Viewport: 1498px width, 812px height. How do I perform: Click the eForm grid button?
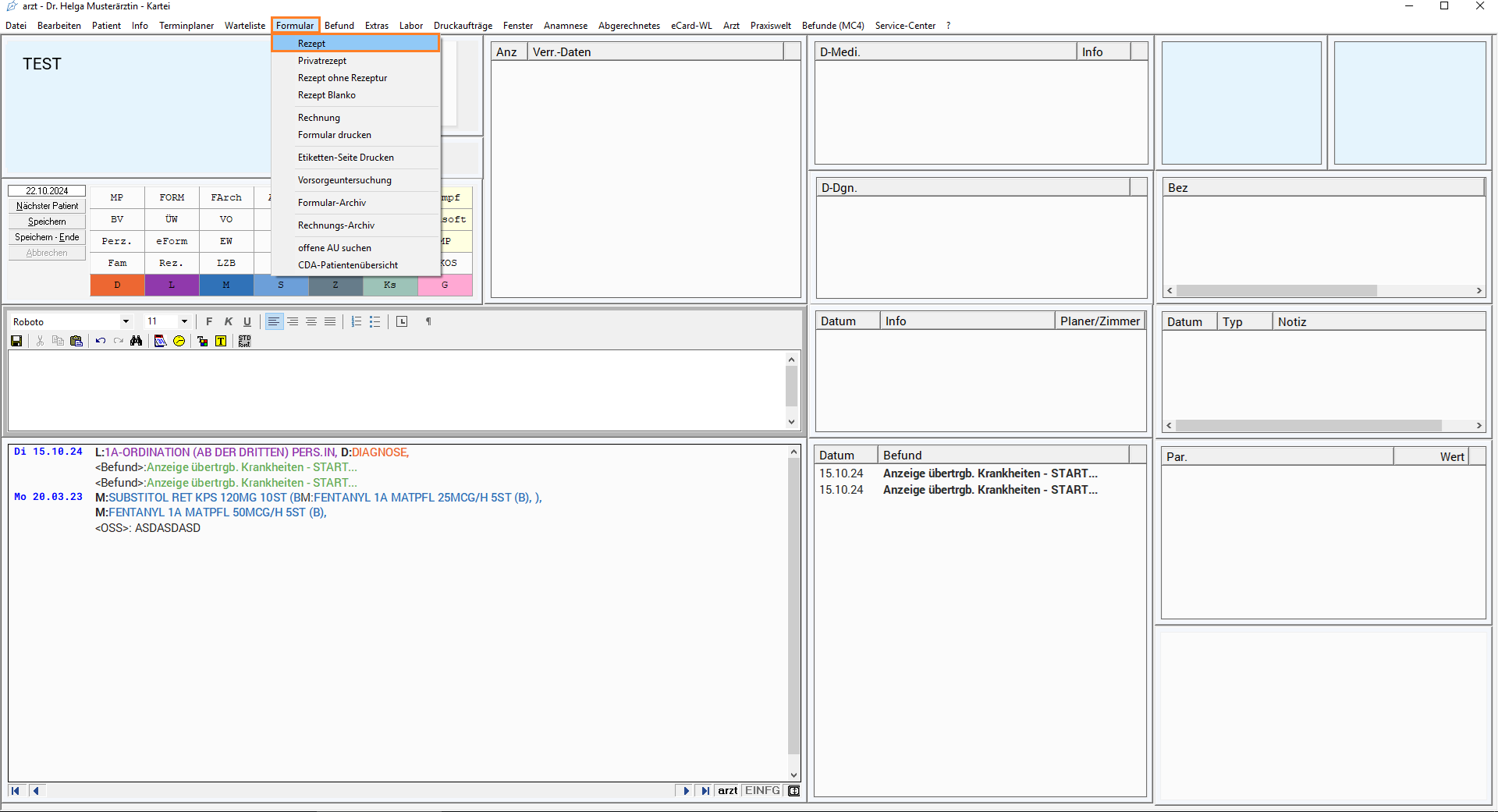click(x=172, y=241)
